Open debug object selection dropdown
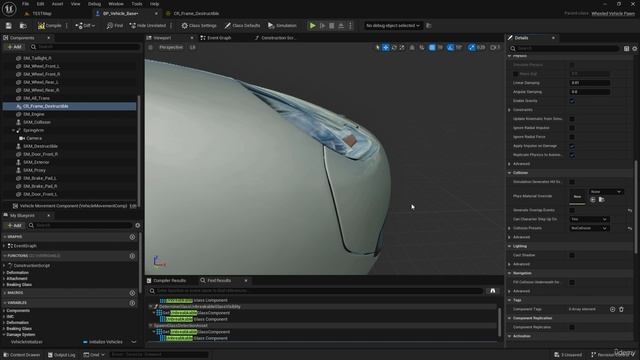640x360 pixels. tap(393, 26)
